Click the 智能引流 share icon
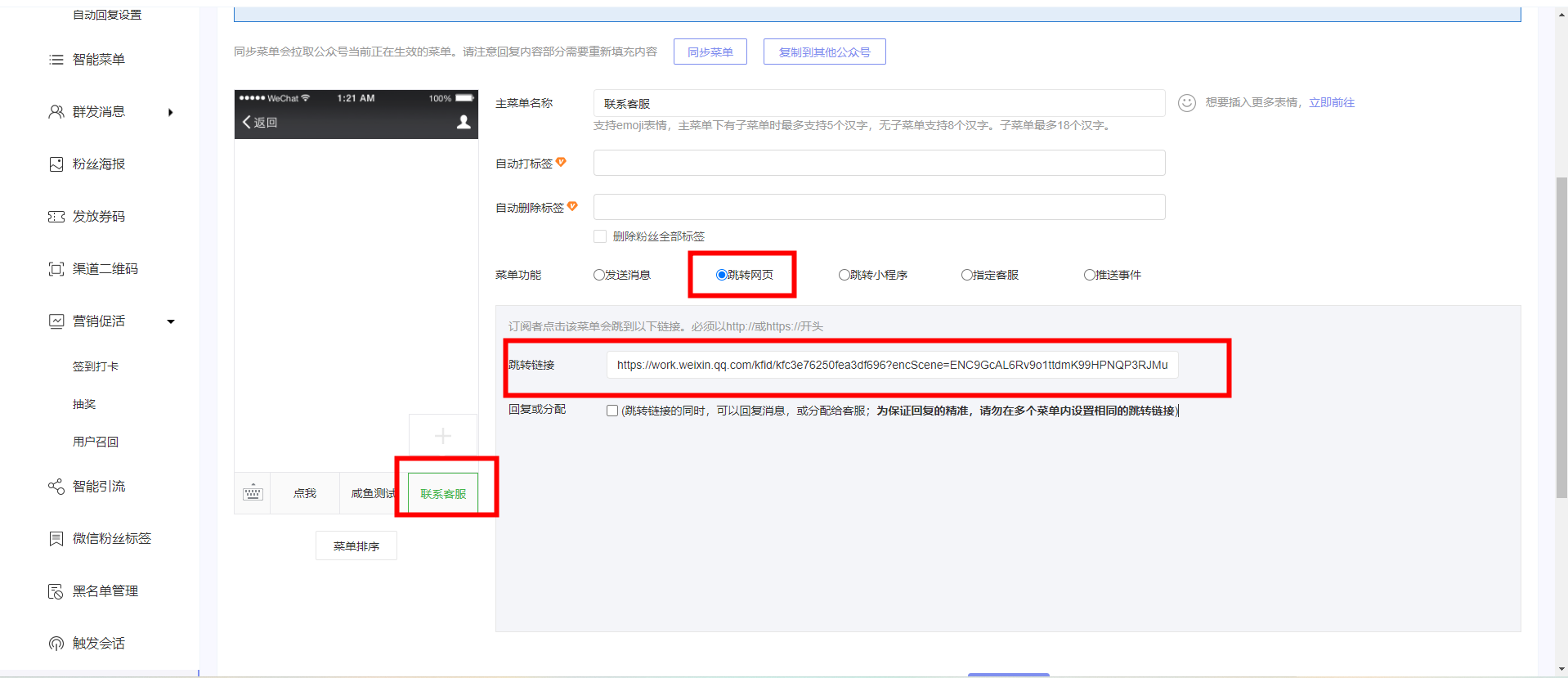Image resolution: width=1568 pixels, height=678 pixels. pos(56,487)
